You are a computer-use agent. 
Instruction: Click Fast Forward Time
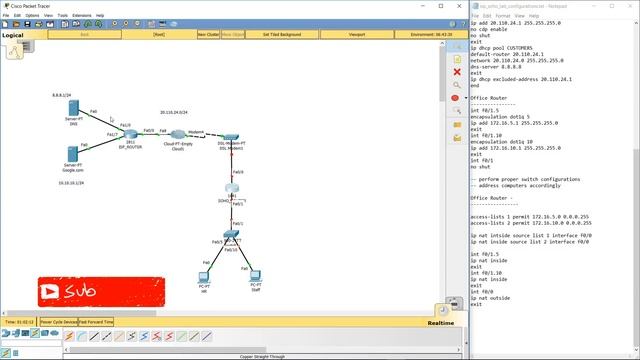pyautogui.click(x=96, y=322)
